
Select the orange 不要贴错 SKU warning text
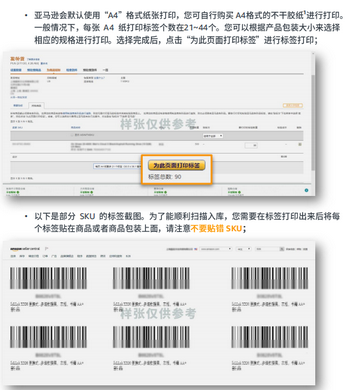click(216, 228)
